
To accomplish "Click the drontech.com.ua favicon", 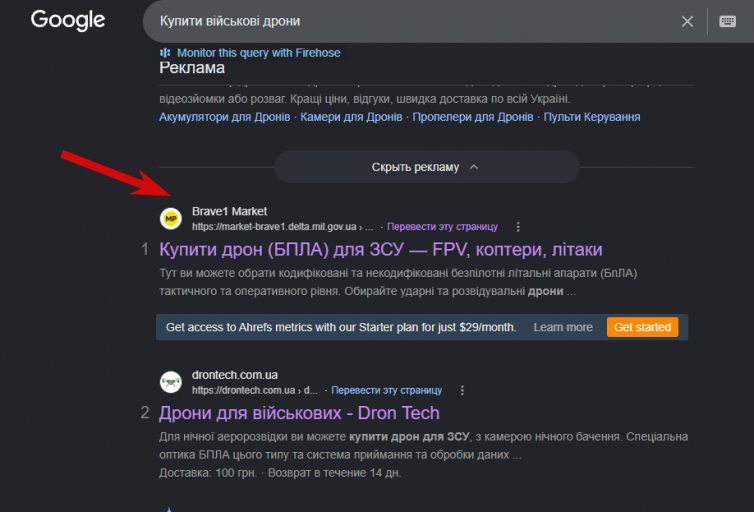I will point(171,382).
